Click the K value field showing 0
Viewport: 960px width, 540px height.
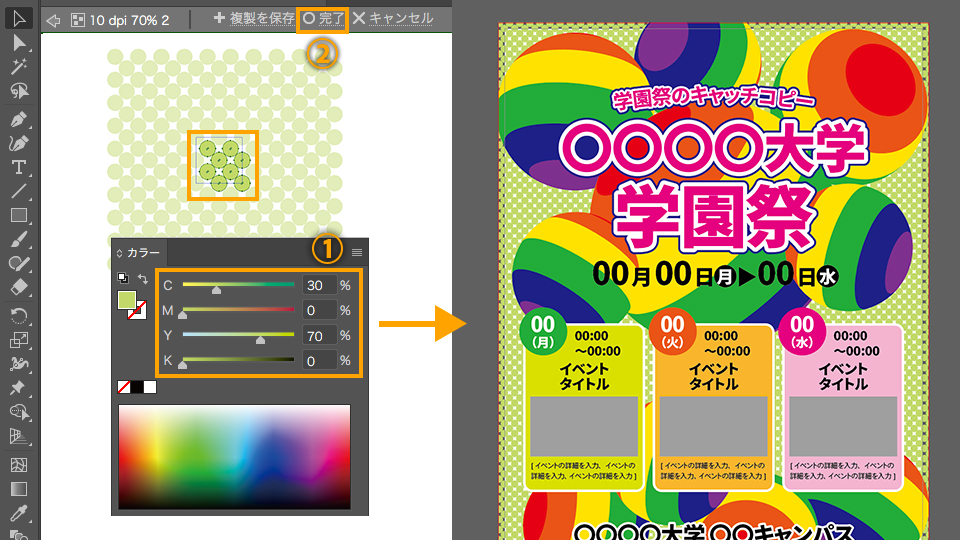pyautogui.click(x=319, y=361)
